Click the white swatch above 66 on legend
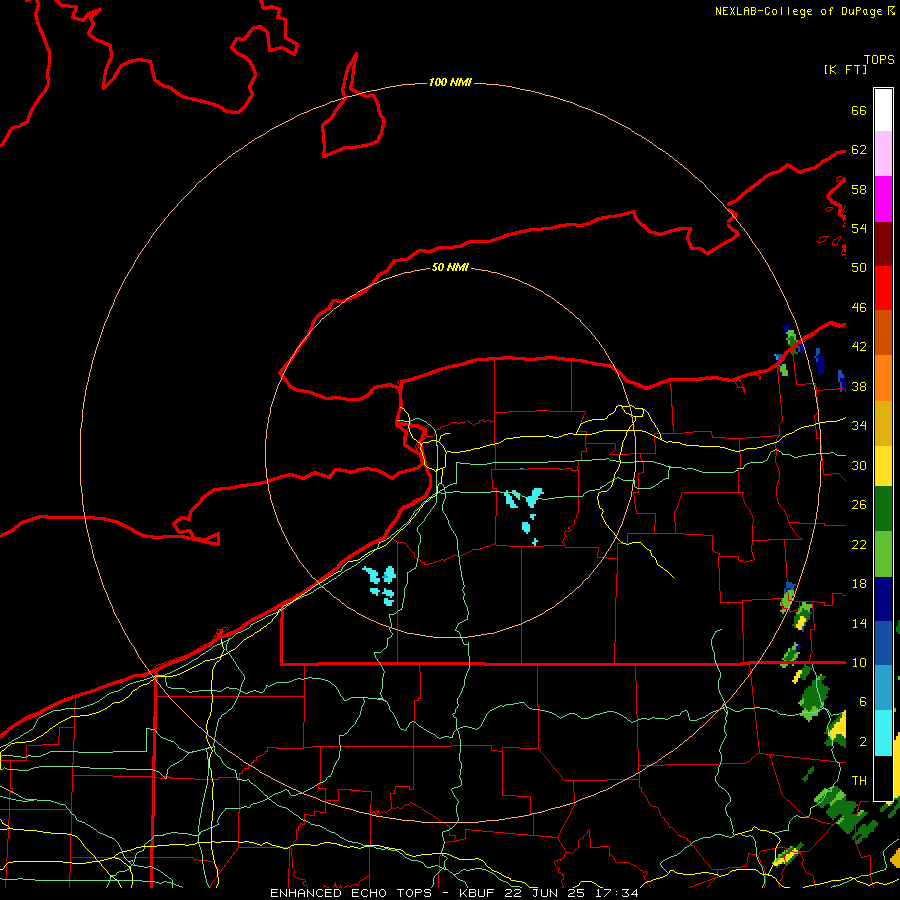 coord(883,110)
